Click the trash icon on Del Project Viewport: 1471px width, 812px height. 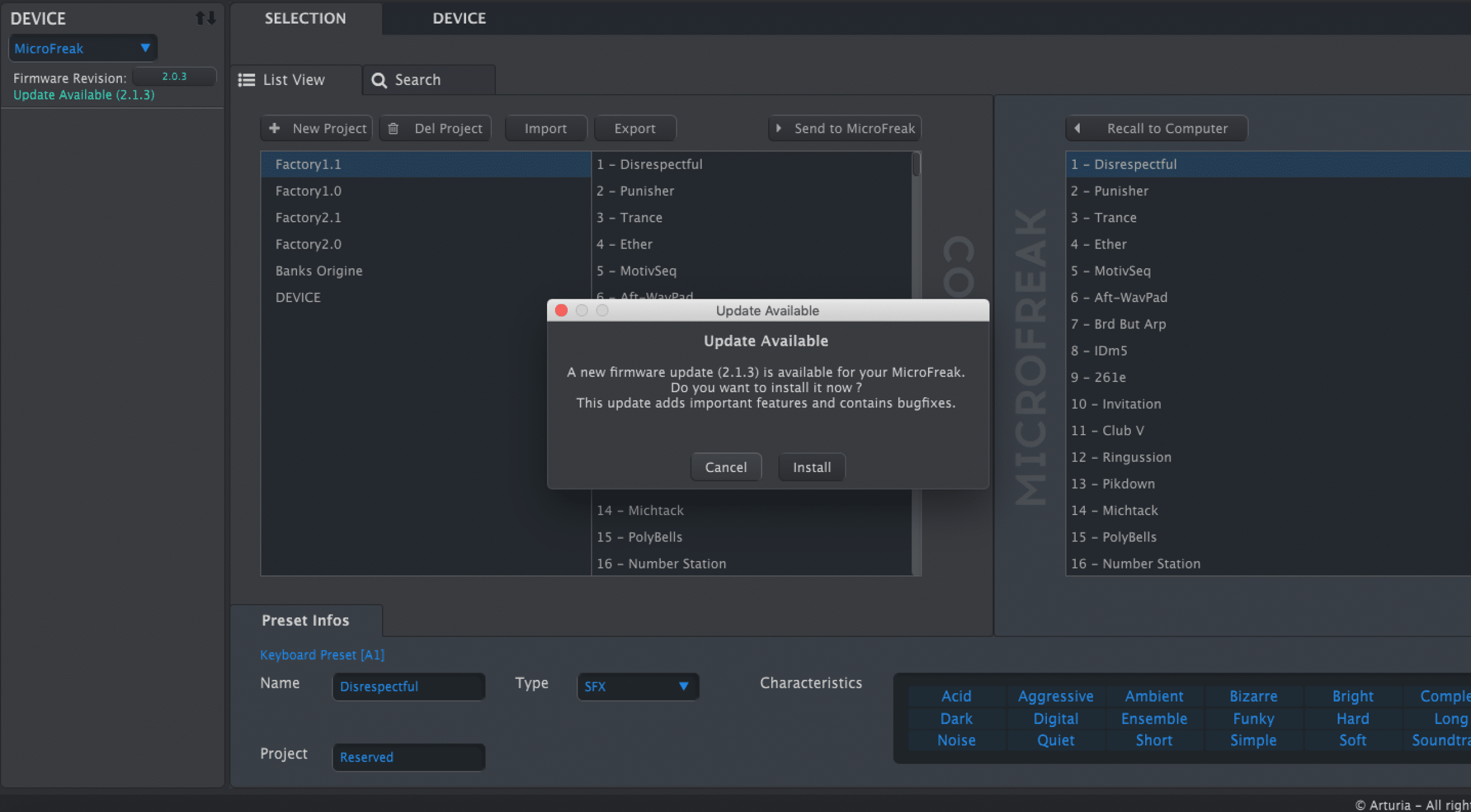[x=393, y=128]
